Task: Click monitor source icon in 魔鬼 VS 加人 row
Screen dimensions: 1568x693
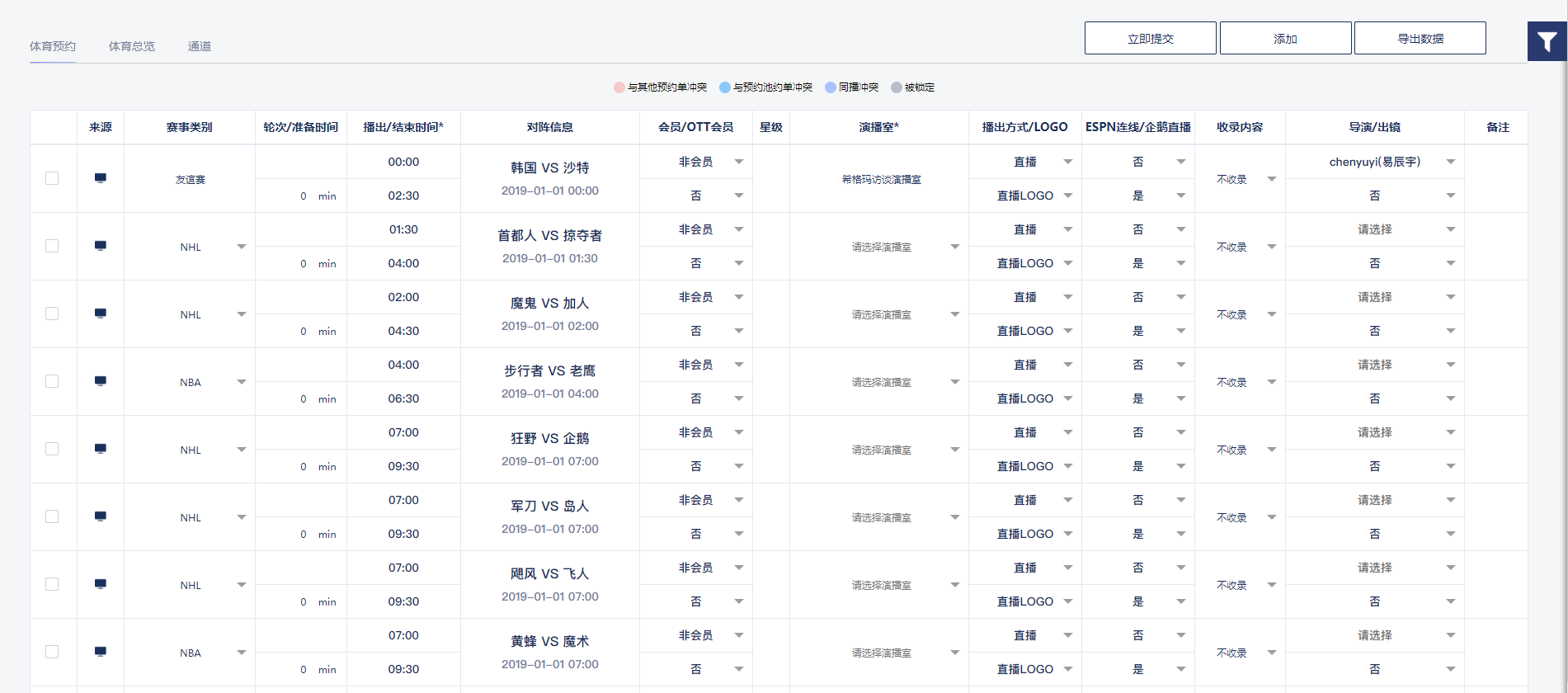Action: (101, 313)
